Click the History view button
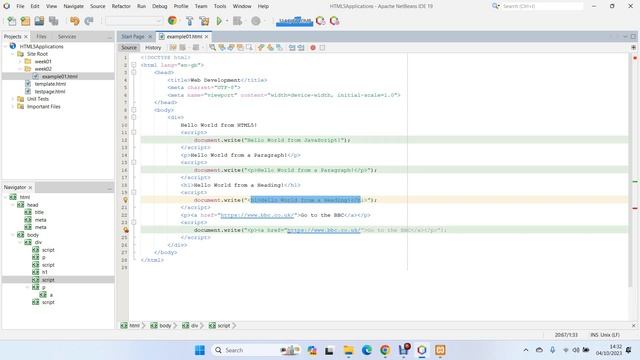Viewport: 640px width, 360px height. (x=153, y=48)
